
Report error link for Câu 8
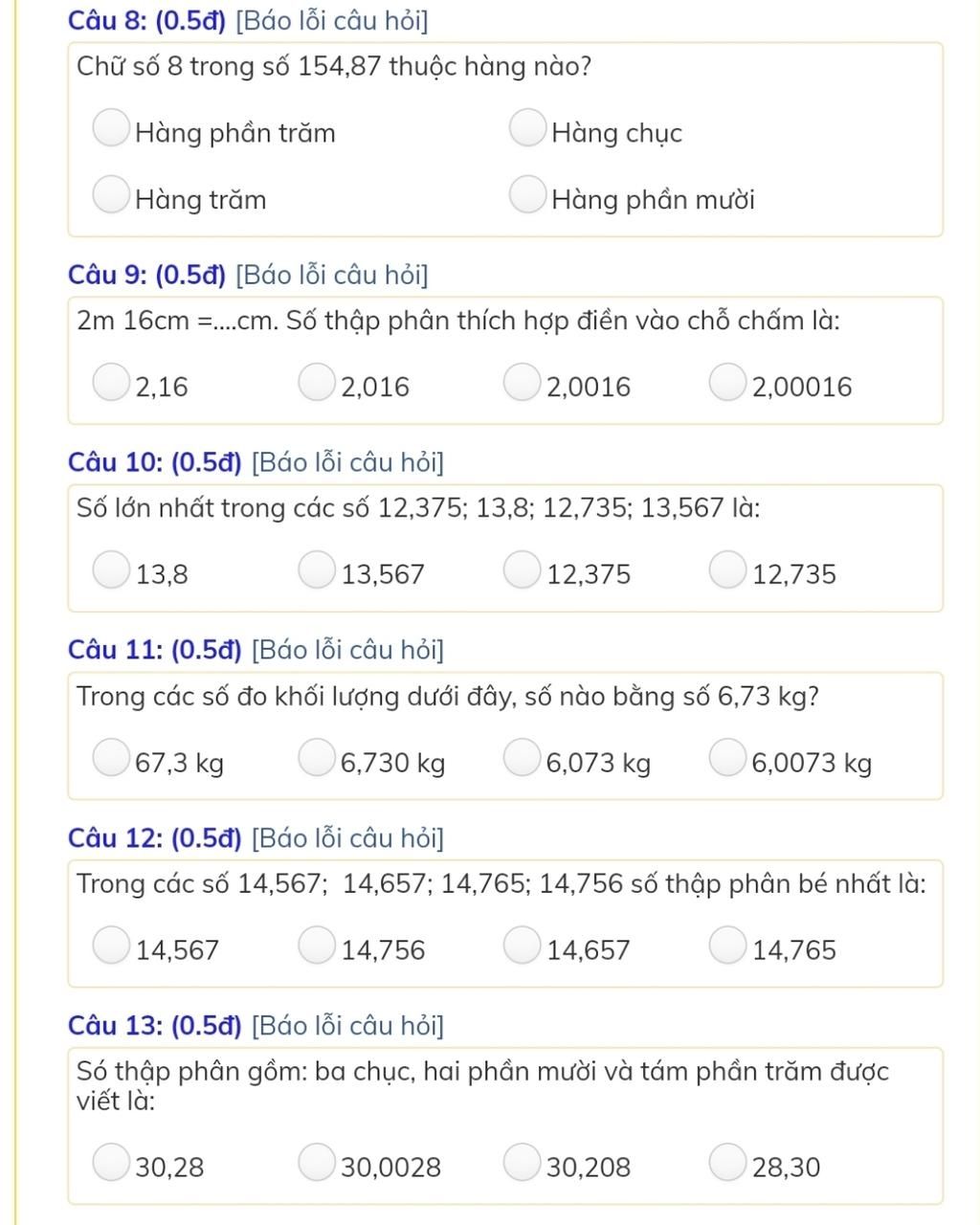[332, 20]
